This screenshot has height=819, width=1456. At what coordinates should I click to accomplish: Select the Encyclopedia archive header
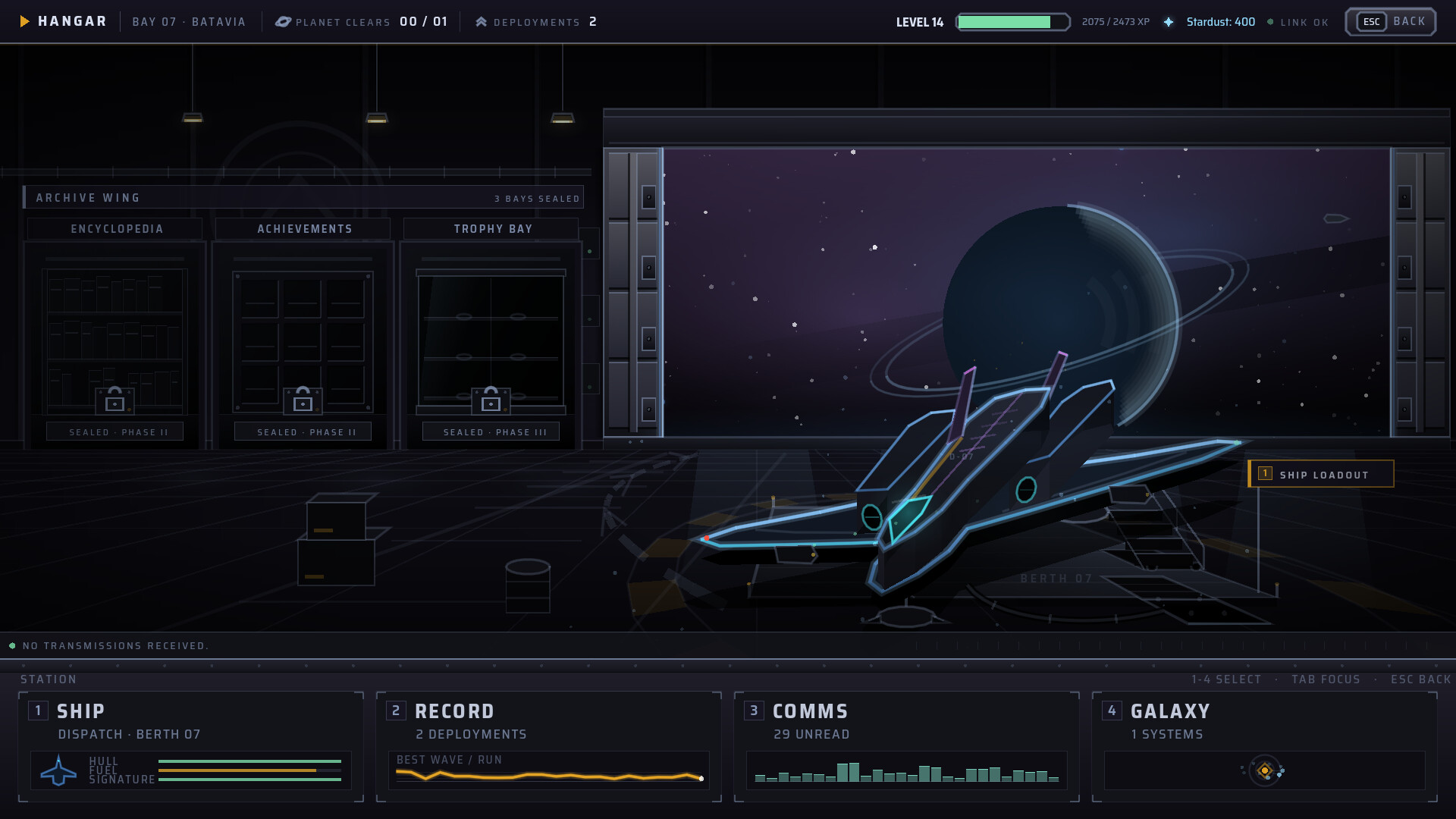click(115, 229)
